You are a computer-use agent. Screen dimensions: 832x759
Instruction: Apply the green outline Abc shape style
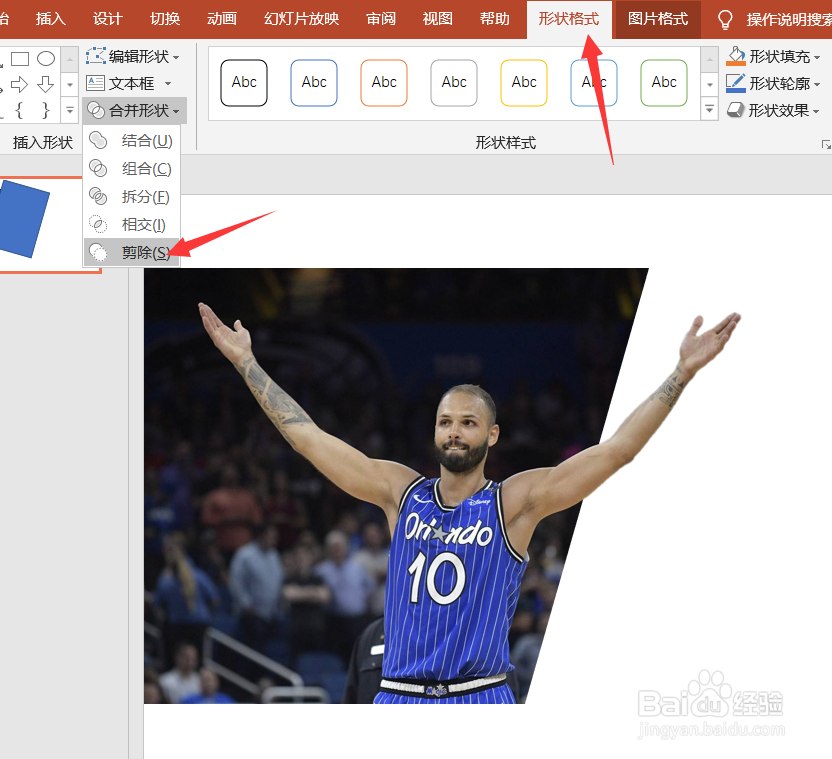(x=664, y=83)
